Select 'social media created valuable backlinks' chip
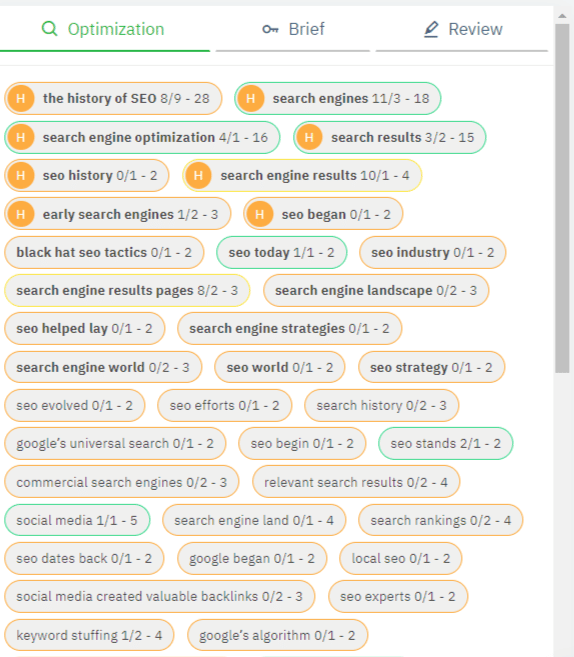The width and height of the screenshot is (574, 657). point(159,597)
